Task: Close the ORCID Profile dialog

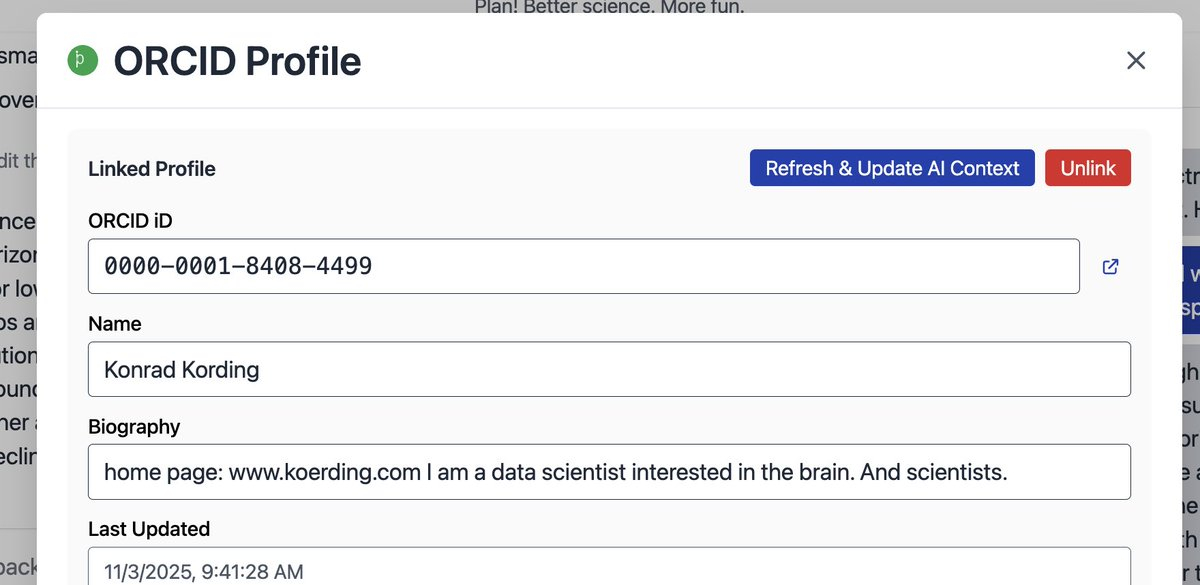Action: [1135, 61]
